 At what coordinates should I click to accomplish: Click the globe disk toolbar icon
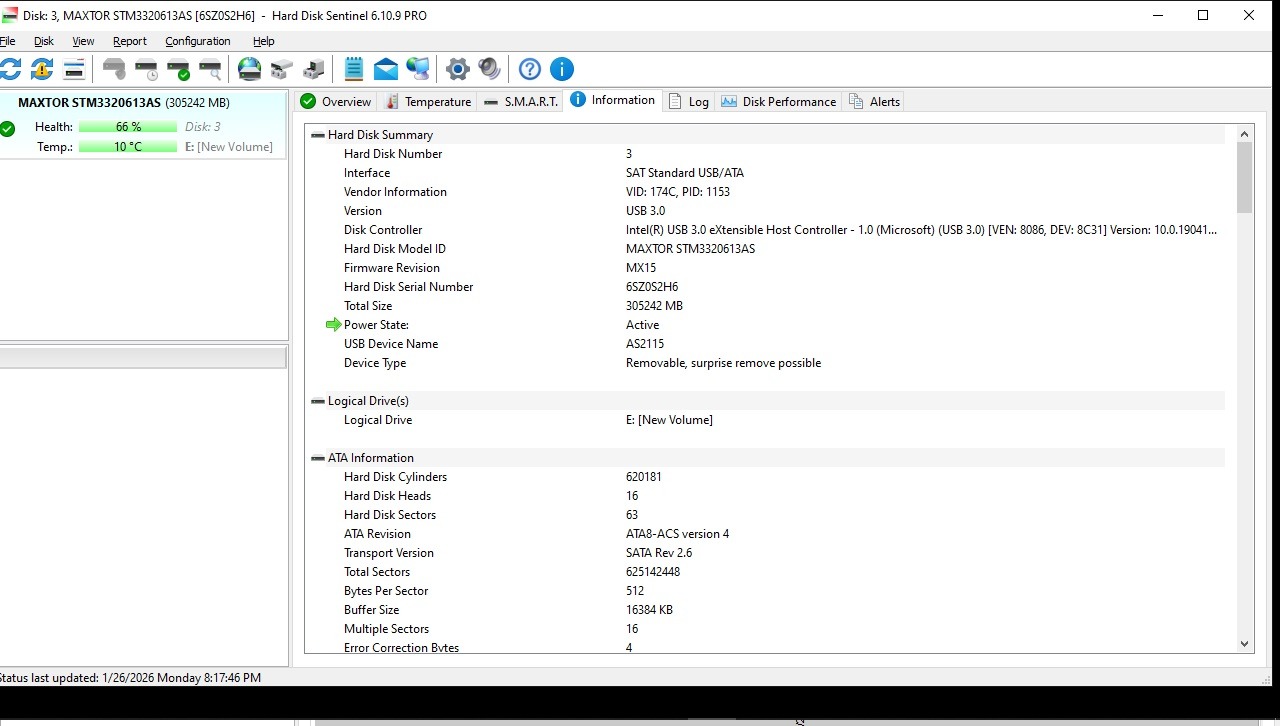tap(249, 69)
